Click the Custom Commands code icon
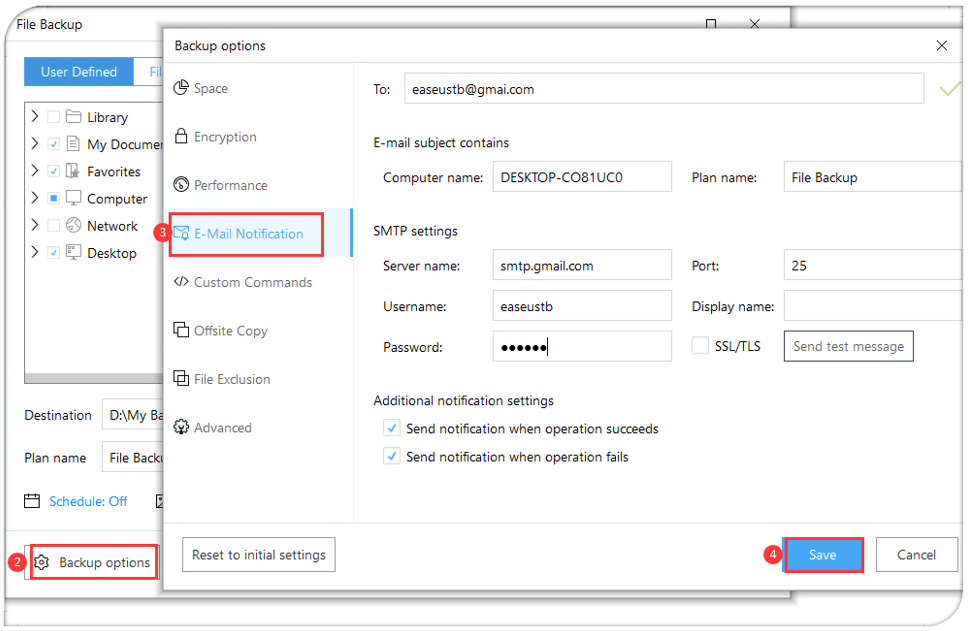 point(181,282)
